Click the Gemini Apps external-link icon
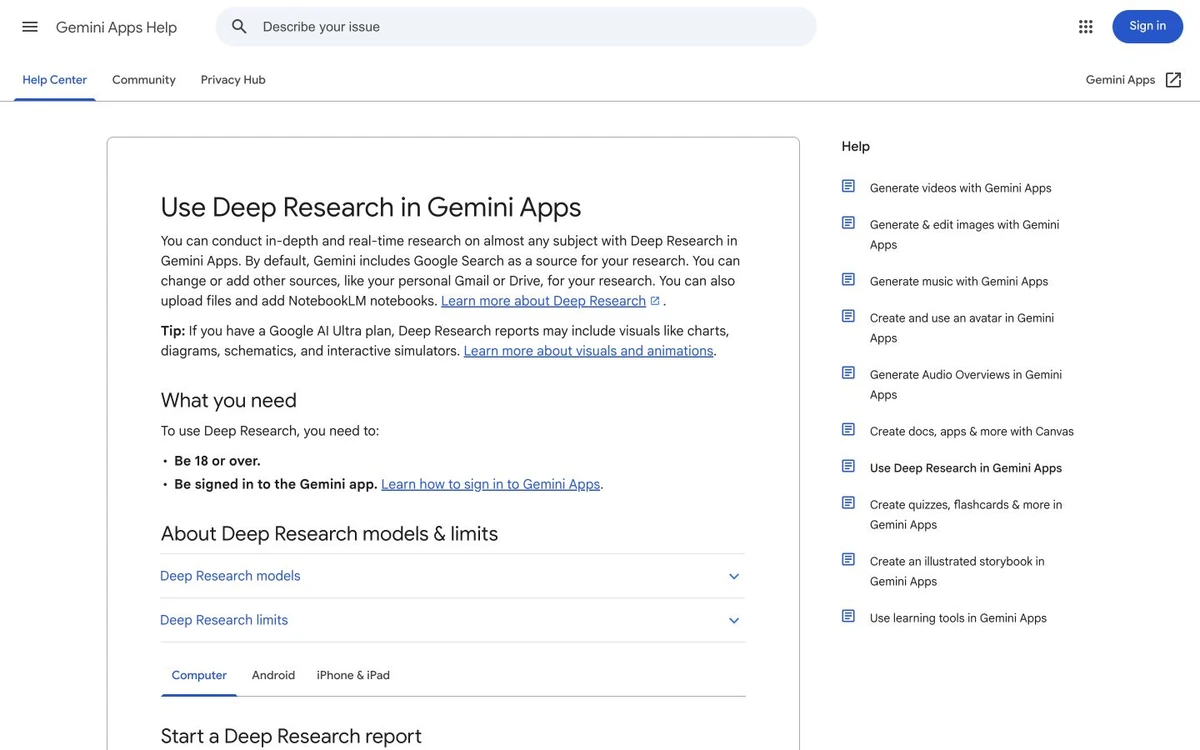The image size is (1200, 750). pyautogui.click(x=1174, y=80)
